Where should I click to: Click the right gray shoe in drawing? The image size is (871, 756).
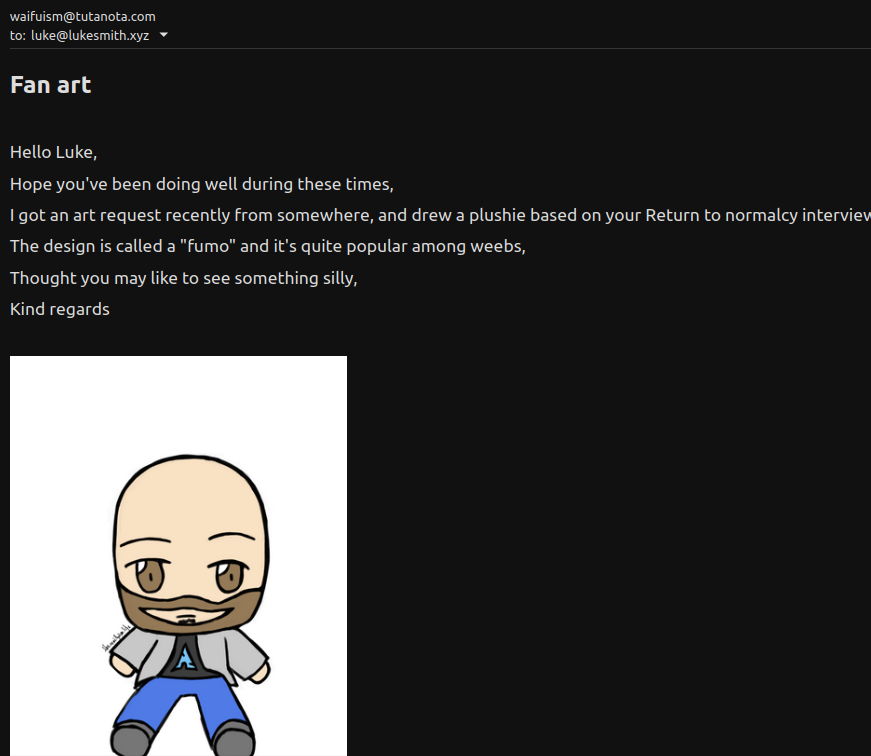(x=233, y=740)
